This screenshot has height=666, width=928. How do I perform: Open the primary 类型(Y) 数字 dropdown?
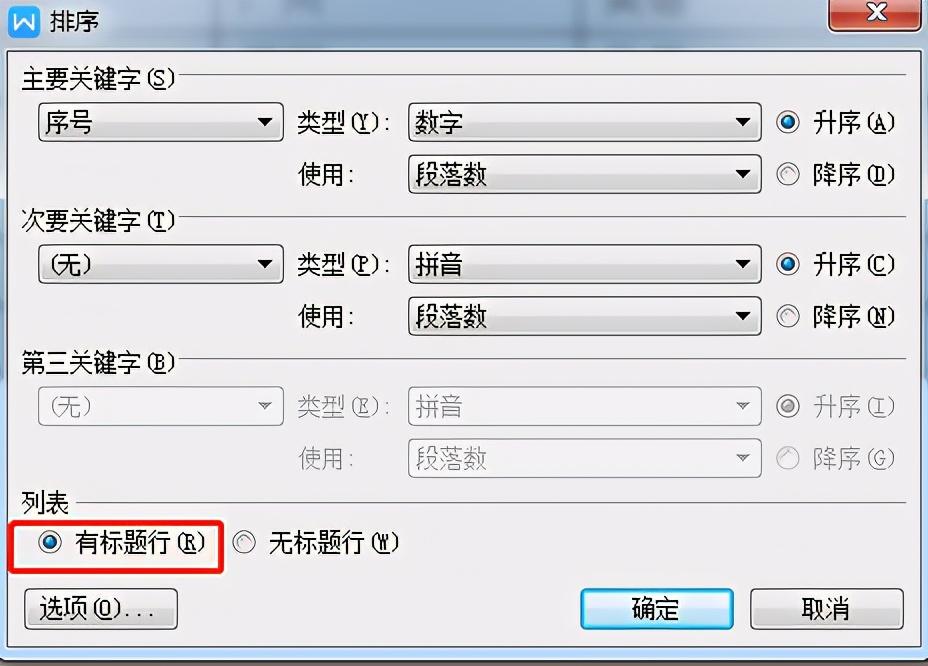pos(585,122)
